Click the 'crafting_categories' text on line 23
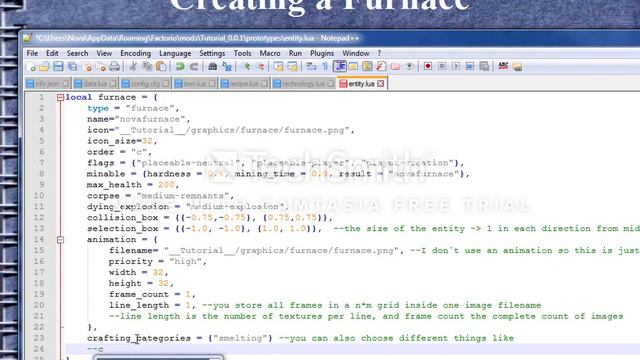 pyautogui.click(x=139, y=338)
